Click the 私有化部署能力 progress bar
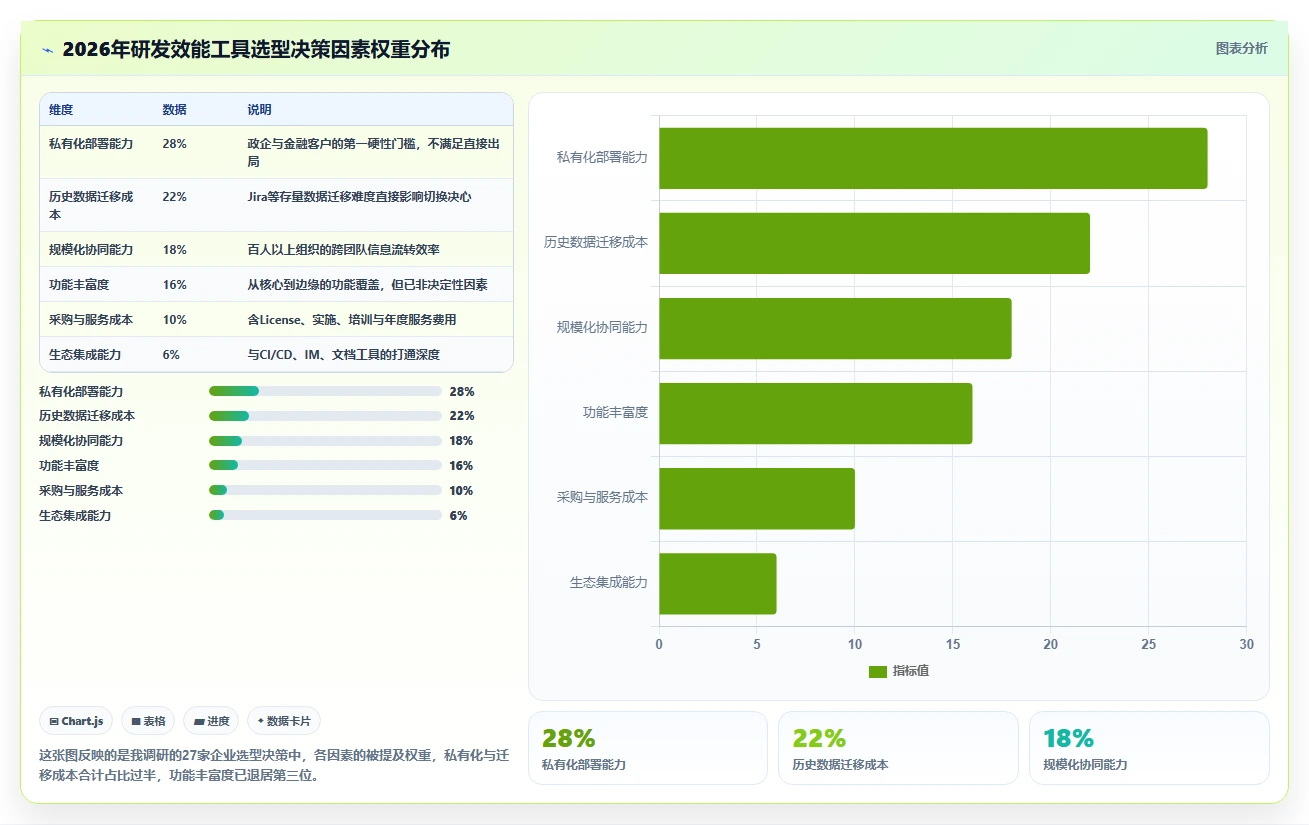The image size is (1309, 825). tap(325, 391)
